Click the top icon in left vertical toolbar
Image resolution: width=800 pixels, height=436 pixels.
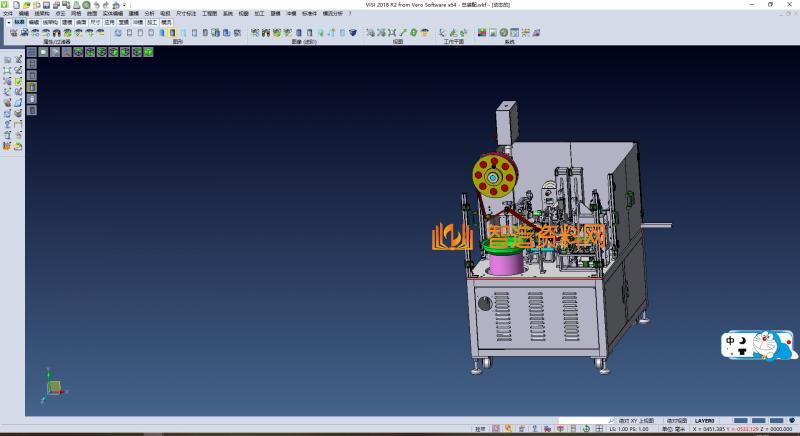click(8, 60)
